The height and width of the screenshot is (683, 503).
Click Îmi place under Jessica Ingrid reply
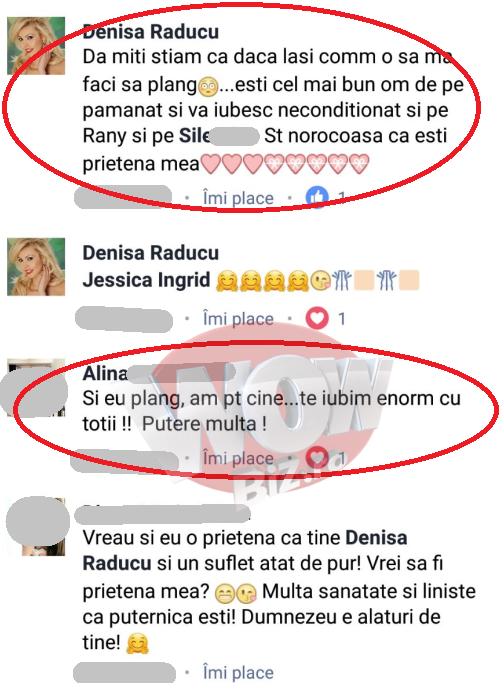click(238, 319)
